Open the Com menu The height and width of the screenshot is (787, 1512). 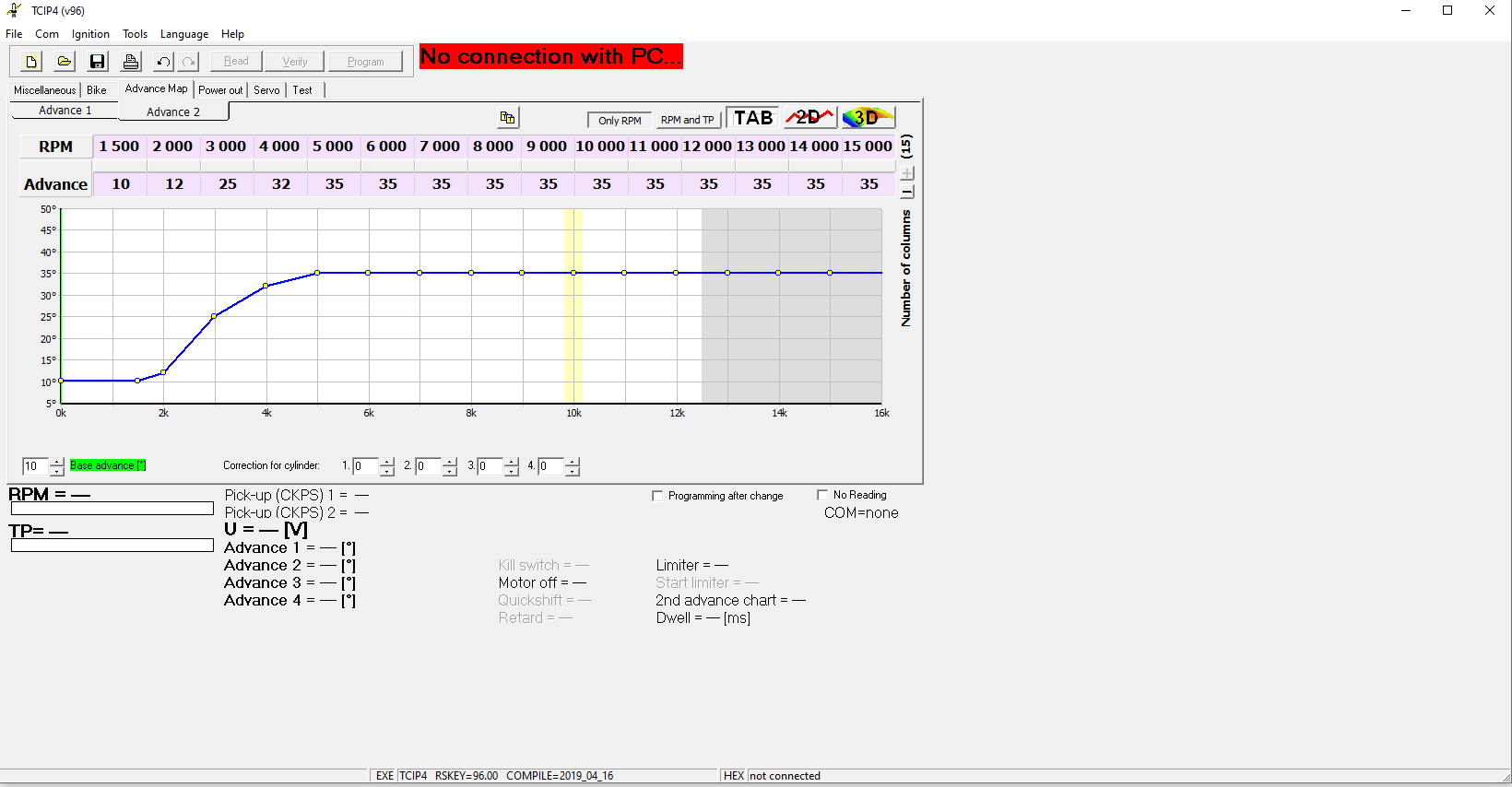point(47,34)
